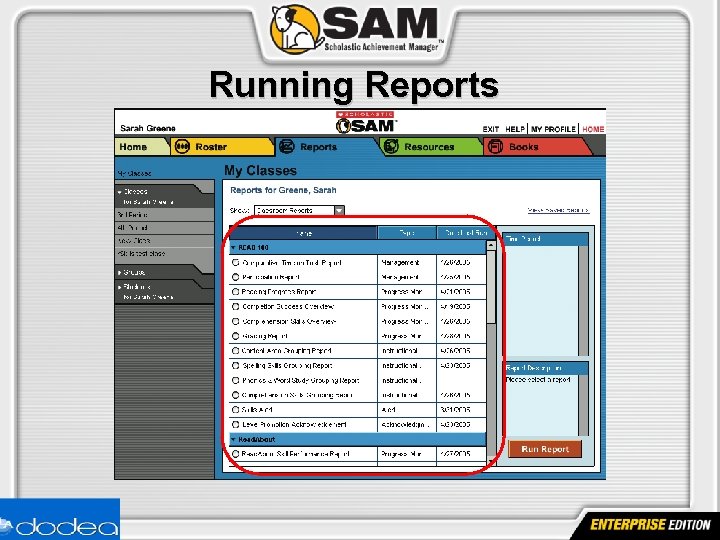Select New Class in the sidebar
The image size is (720, 540).
coord(164,240)
